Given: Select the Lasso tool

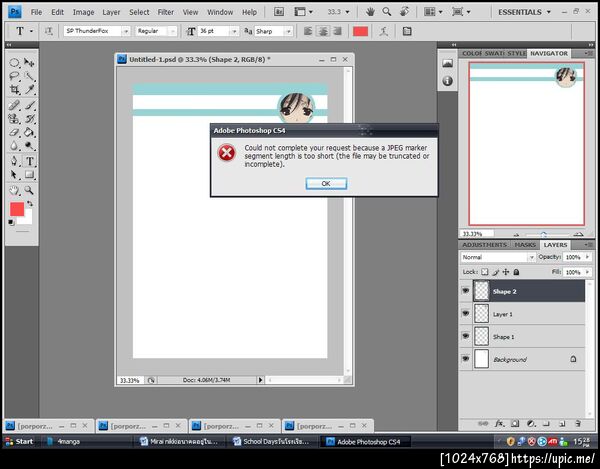Looking at the screenshot, I should pos(14,76).
